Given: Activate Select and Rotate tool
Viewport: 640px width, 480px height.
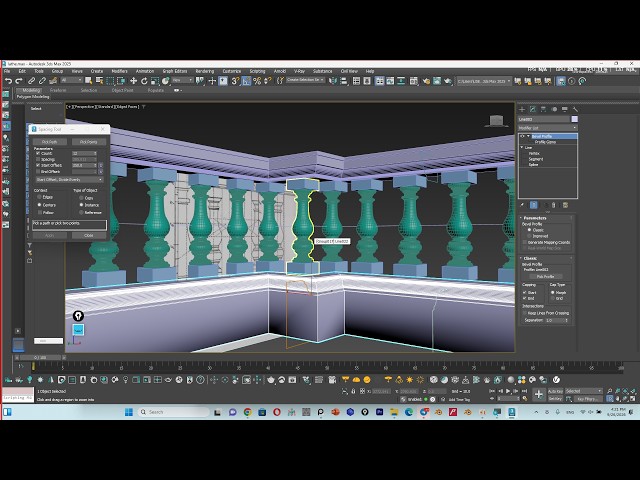Looking at the screenshot, I should click(x=144, y=81).
